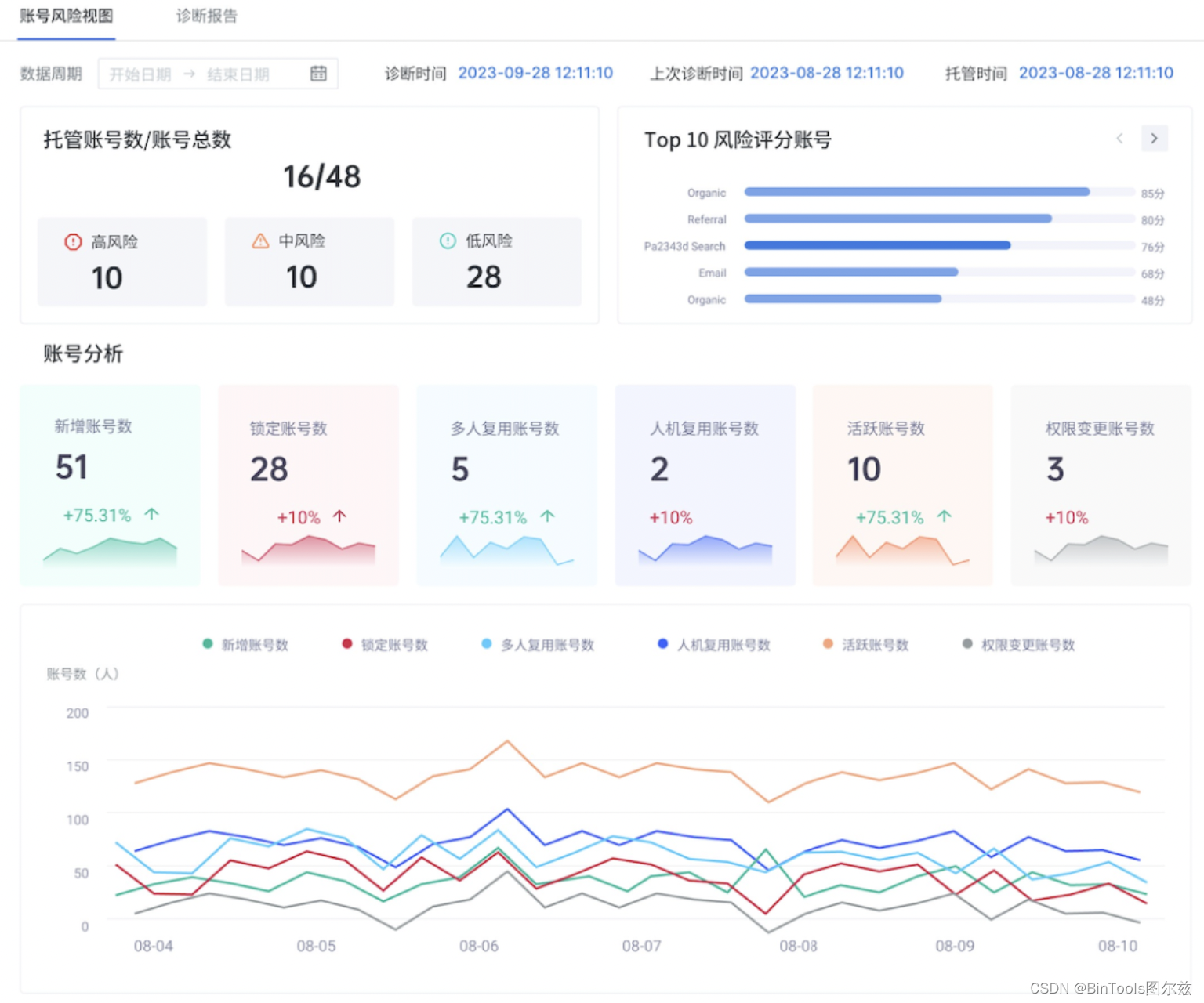The height and width of the screenshot is (1003, 1204).
Task: Click the Referral label
Action: tap(707, 219)
